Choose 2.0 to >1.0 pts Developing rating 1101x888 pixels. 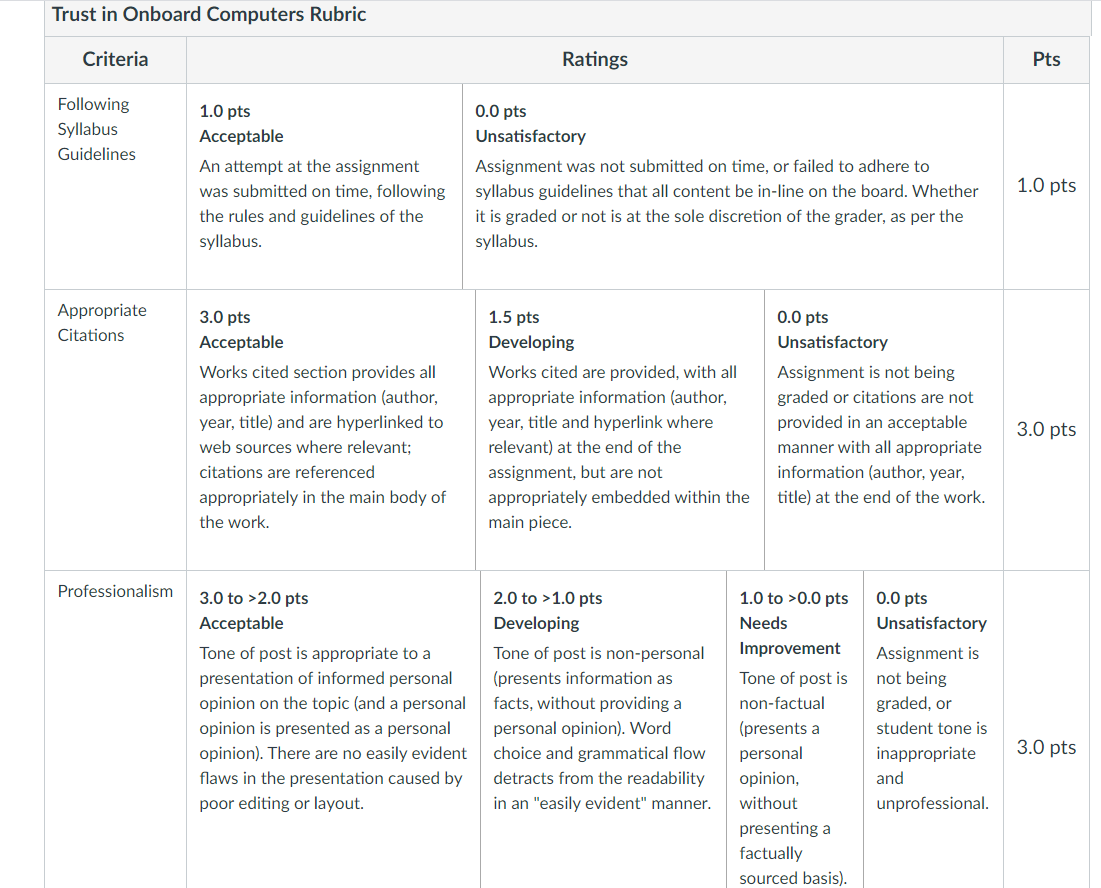click(604, 729)
